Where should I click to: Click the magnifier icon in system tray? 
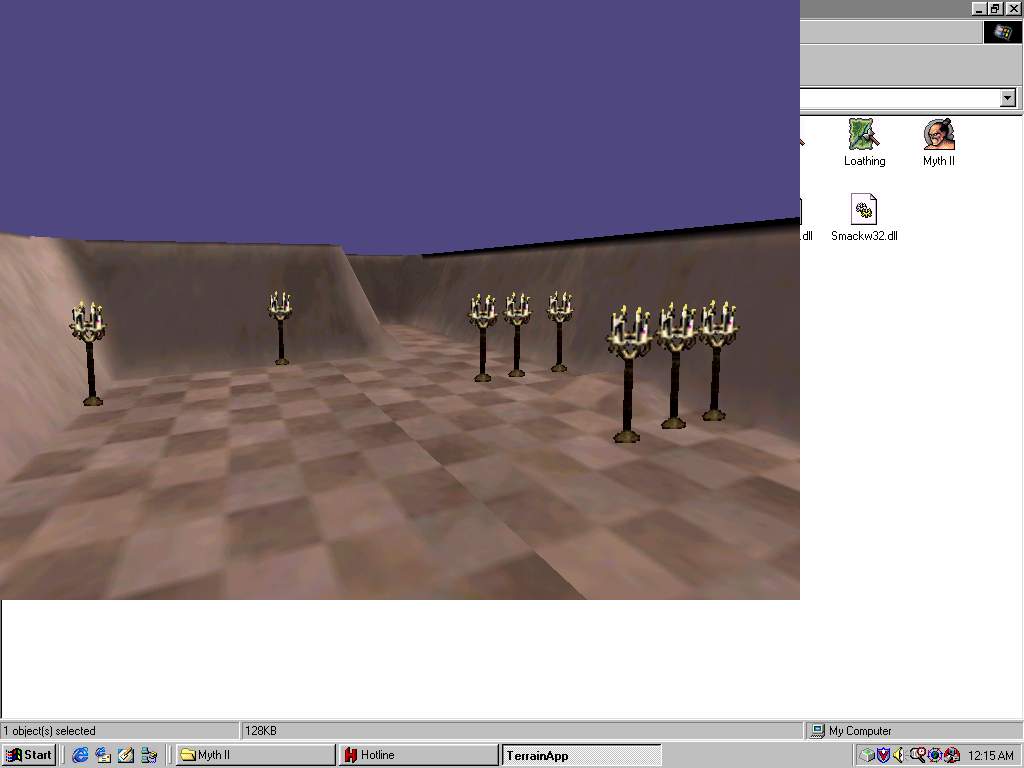[x=917, y=755]
